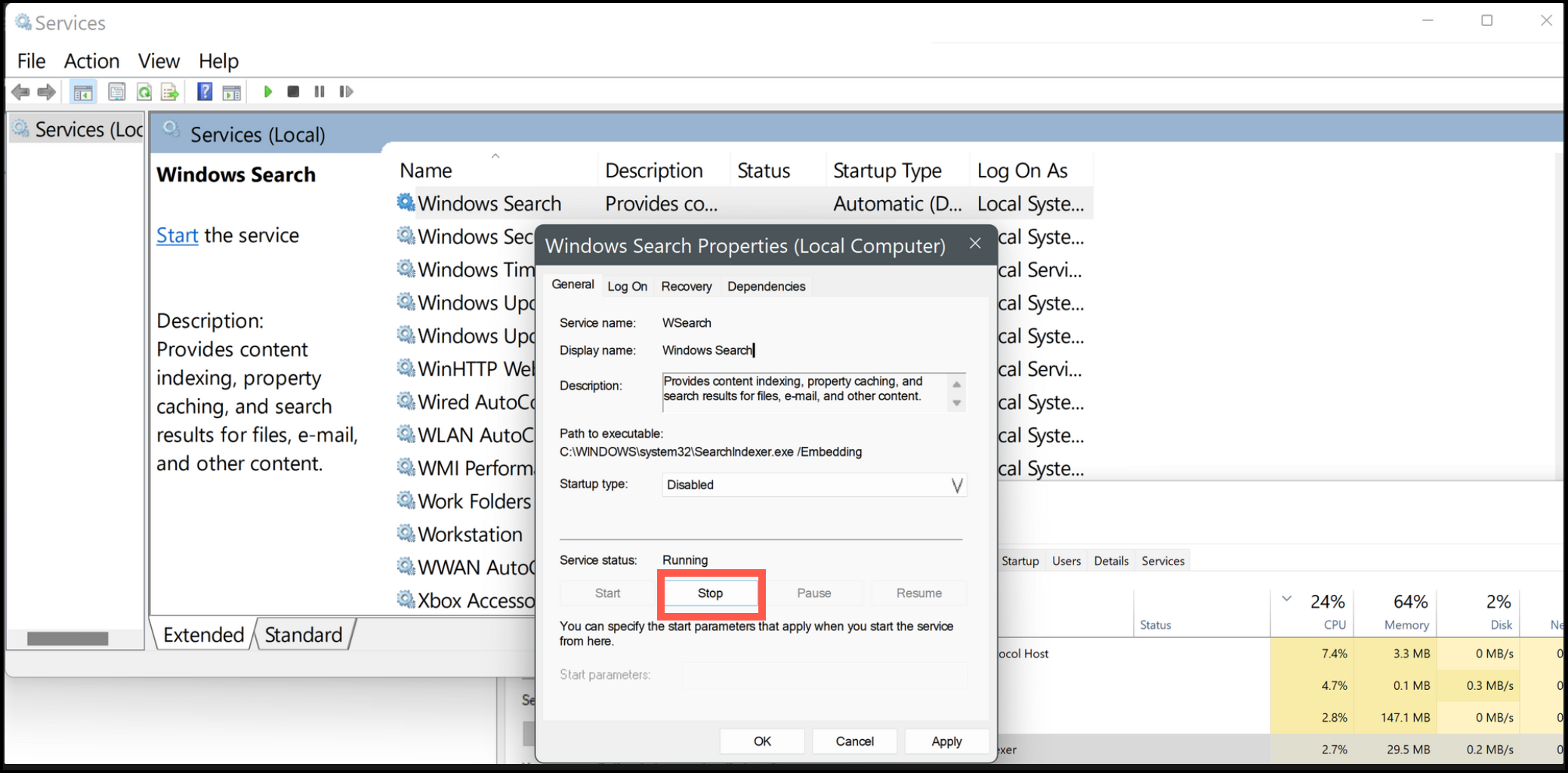Sort by the Description column header
Viewport: 1568px width, 773px height.
[x=665, y=171]
